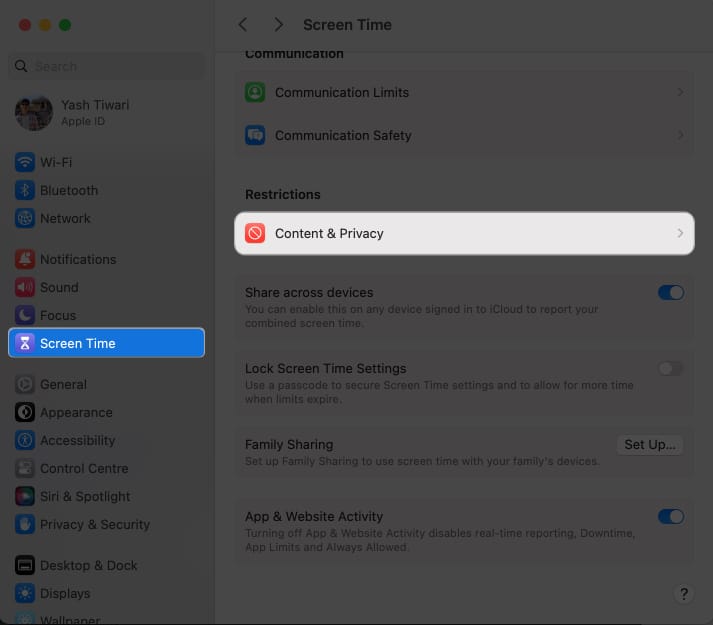This screenshot has width=713, height=625.
Task: Click the Siri & Spotlight icon
Action: (25, 496)
